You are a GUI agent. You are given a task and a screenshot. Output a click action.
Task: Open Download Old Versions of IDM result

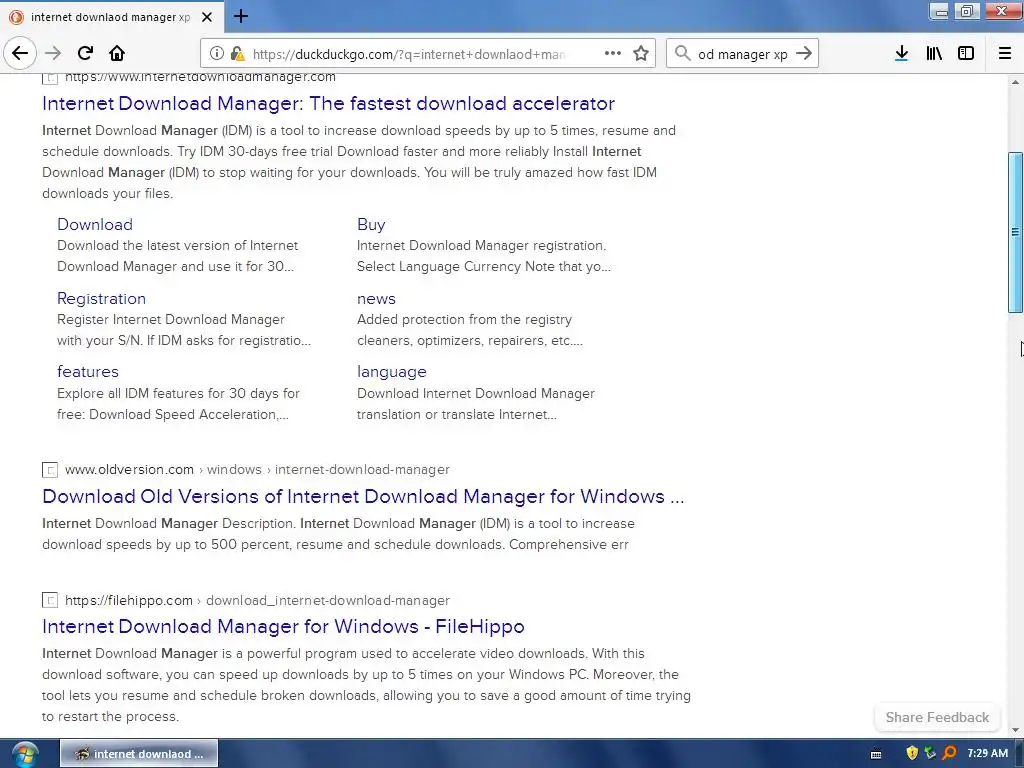coord(363,496)
